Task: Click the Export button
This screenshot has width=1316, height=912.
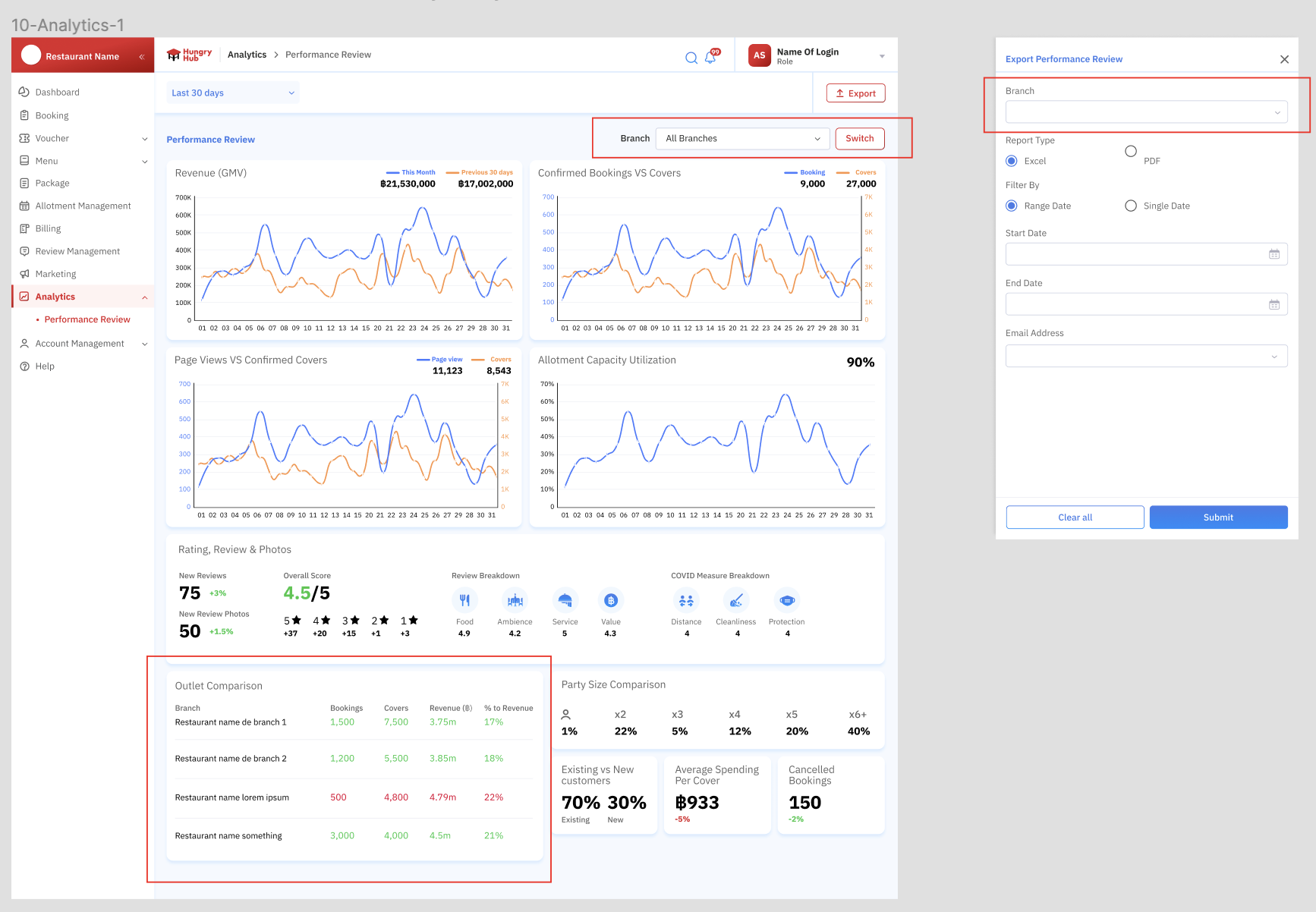Action: point(855,93)
